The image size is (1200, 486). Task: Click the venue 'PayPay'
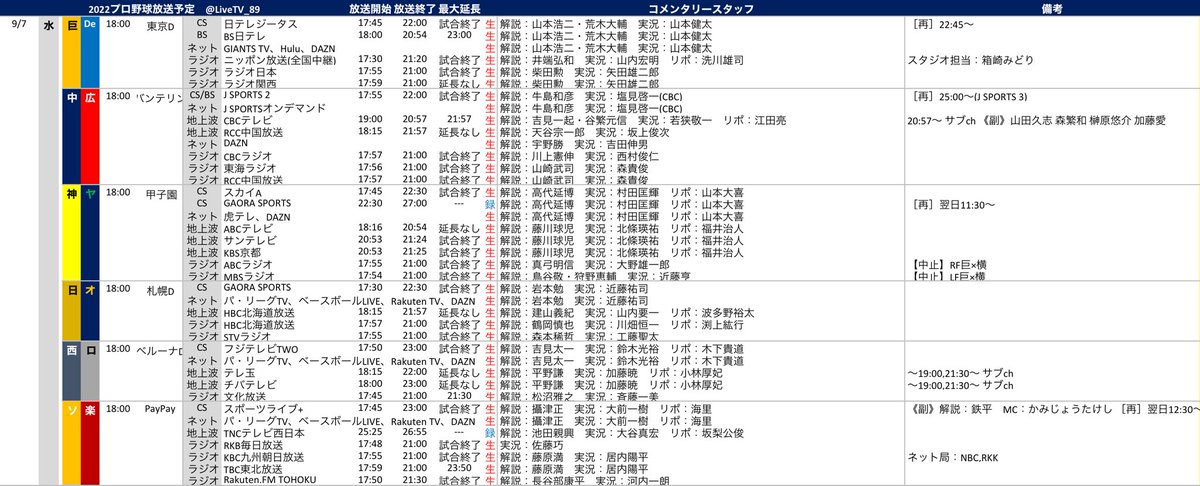[161, 409]
